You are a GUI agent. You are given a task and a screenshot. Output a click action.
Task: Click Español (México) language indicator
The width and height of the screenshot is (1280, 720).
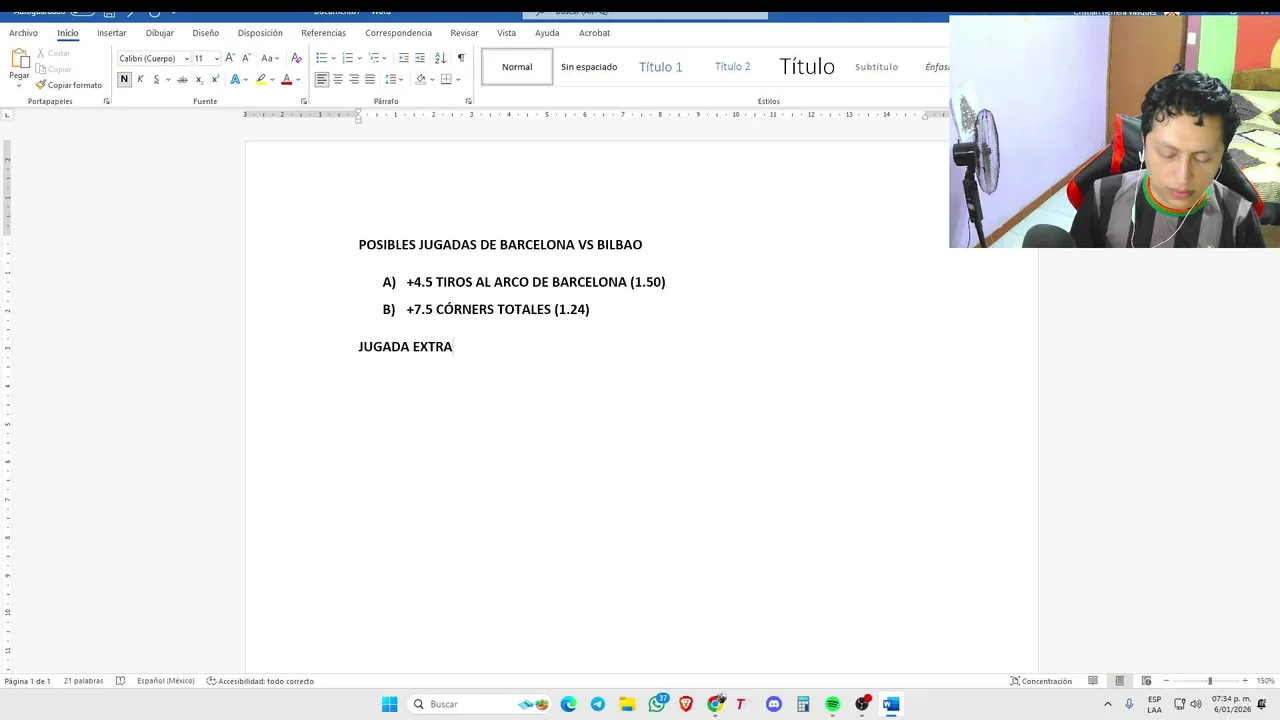[x=166, y=681]
